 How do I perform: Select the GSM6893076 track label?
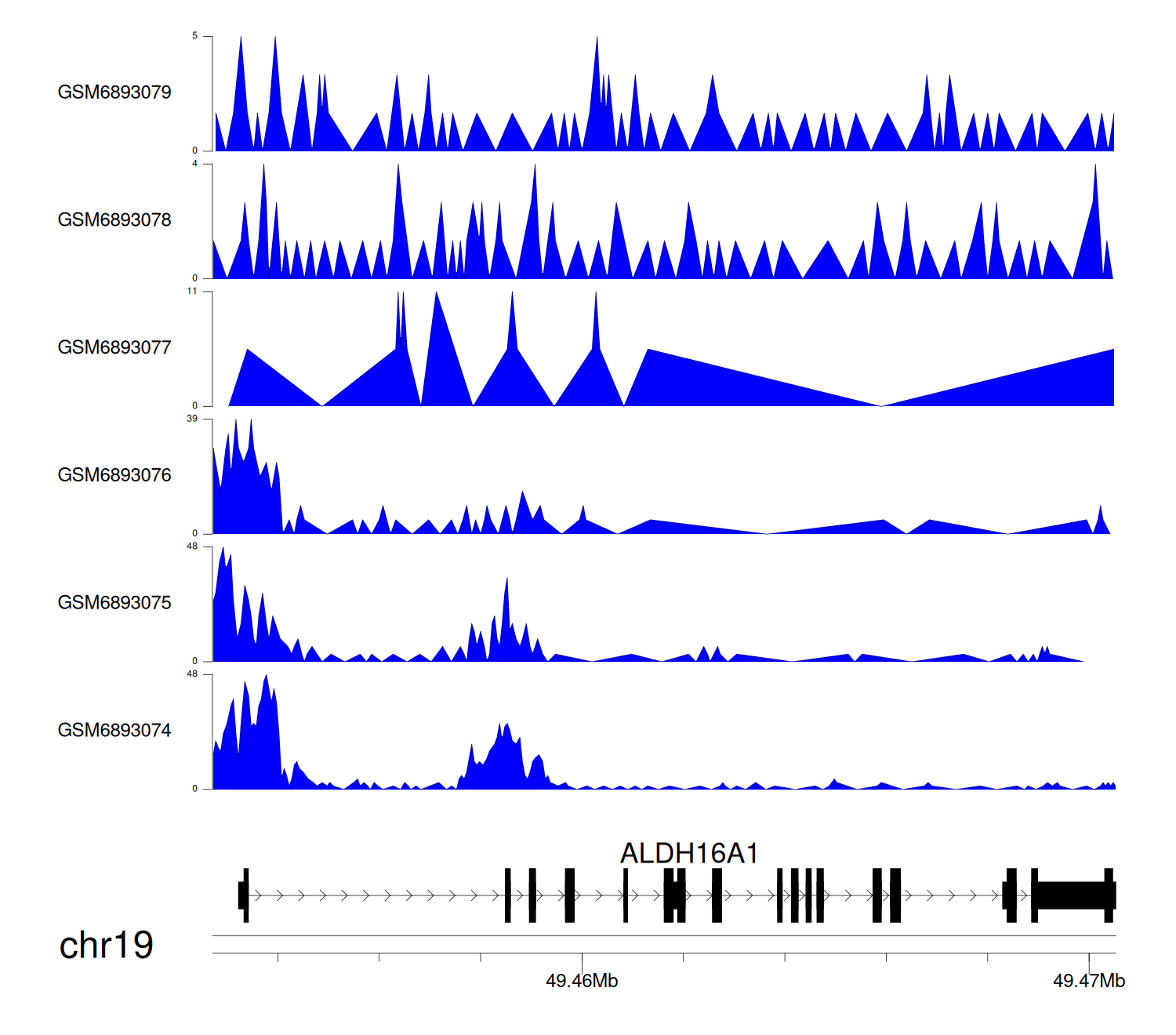point(114,476)
